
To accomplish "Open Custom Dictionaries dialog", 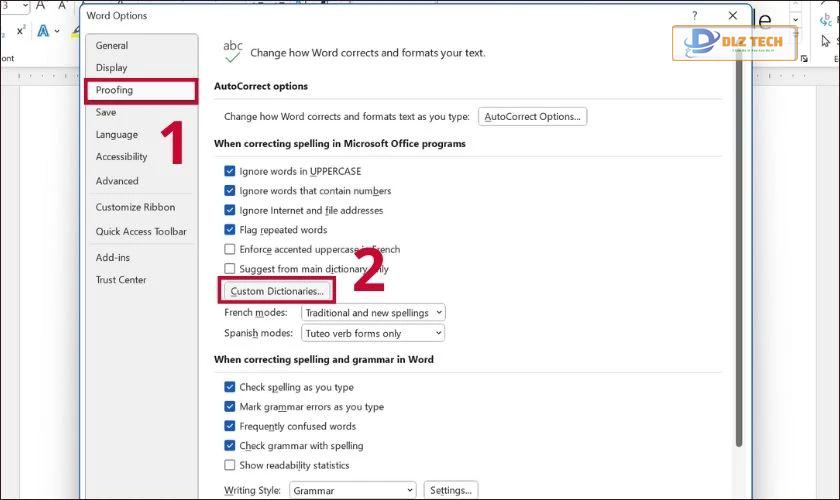I will click(x=277, y=291).
